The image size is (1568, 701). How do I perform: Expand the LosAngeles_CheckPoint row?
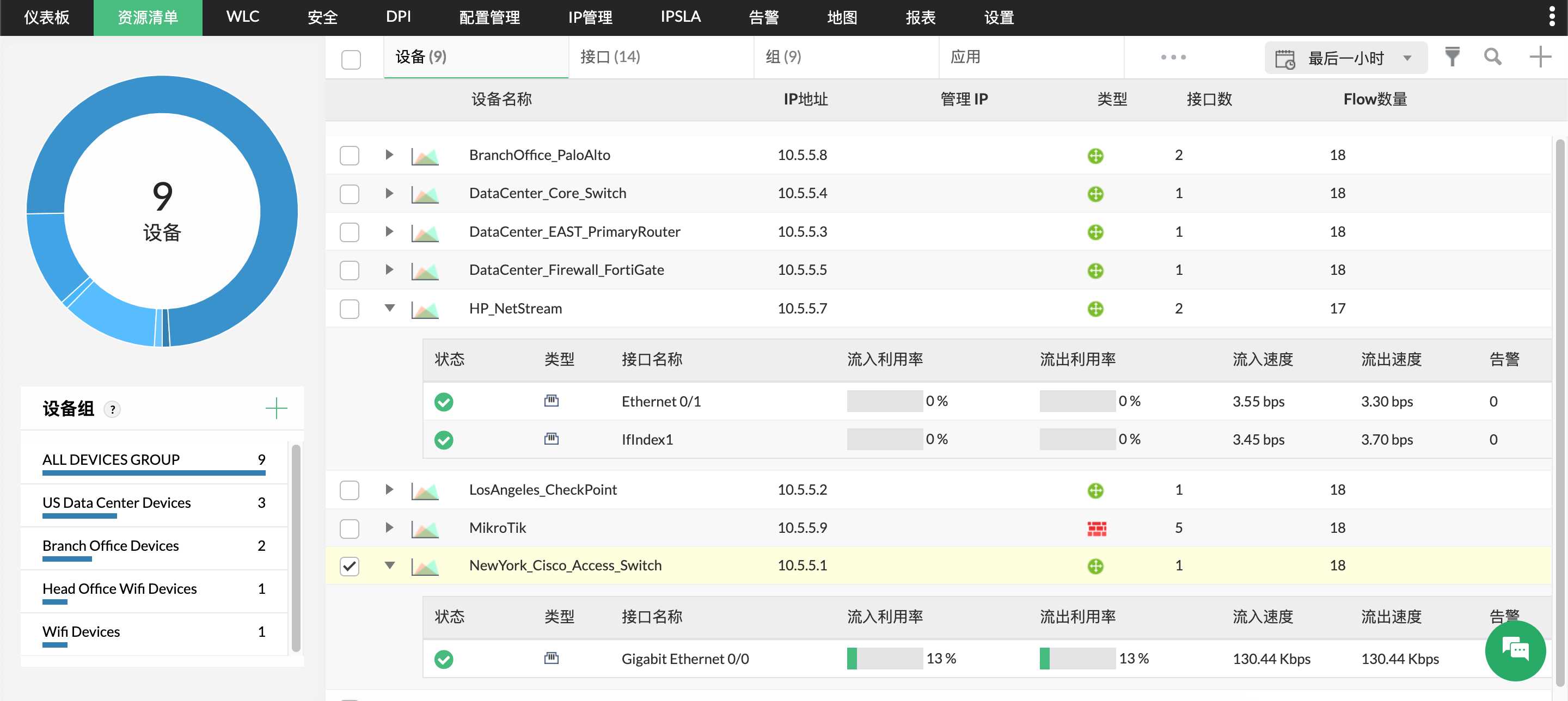pyautogui.click(x=390, y=490)
